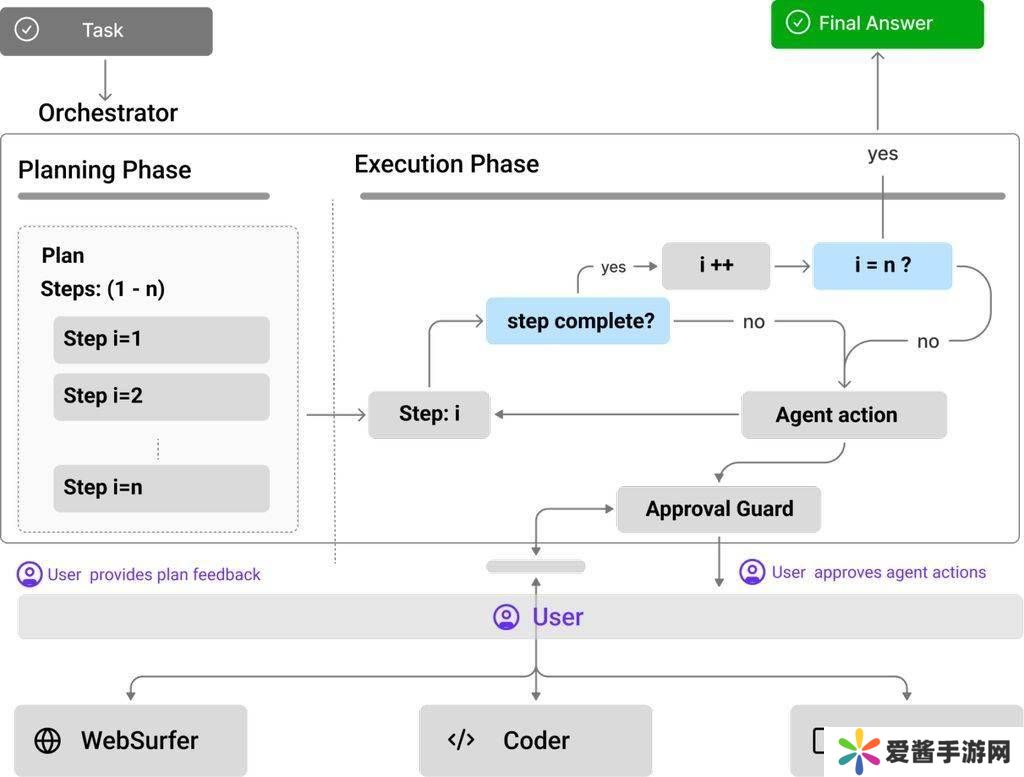Click the user icon beside approves agent actions
Image resolution: width=1024 pixels, height=777 pixels.
[x=752, y=572]
